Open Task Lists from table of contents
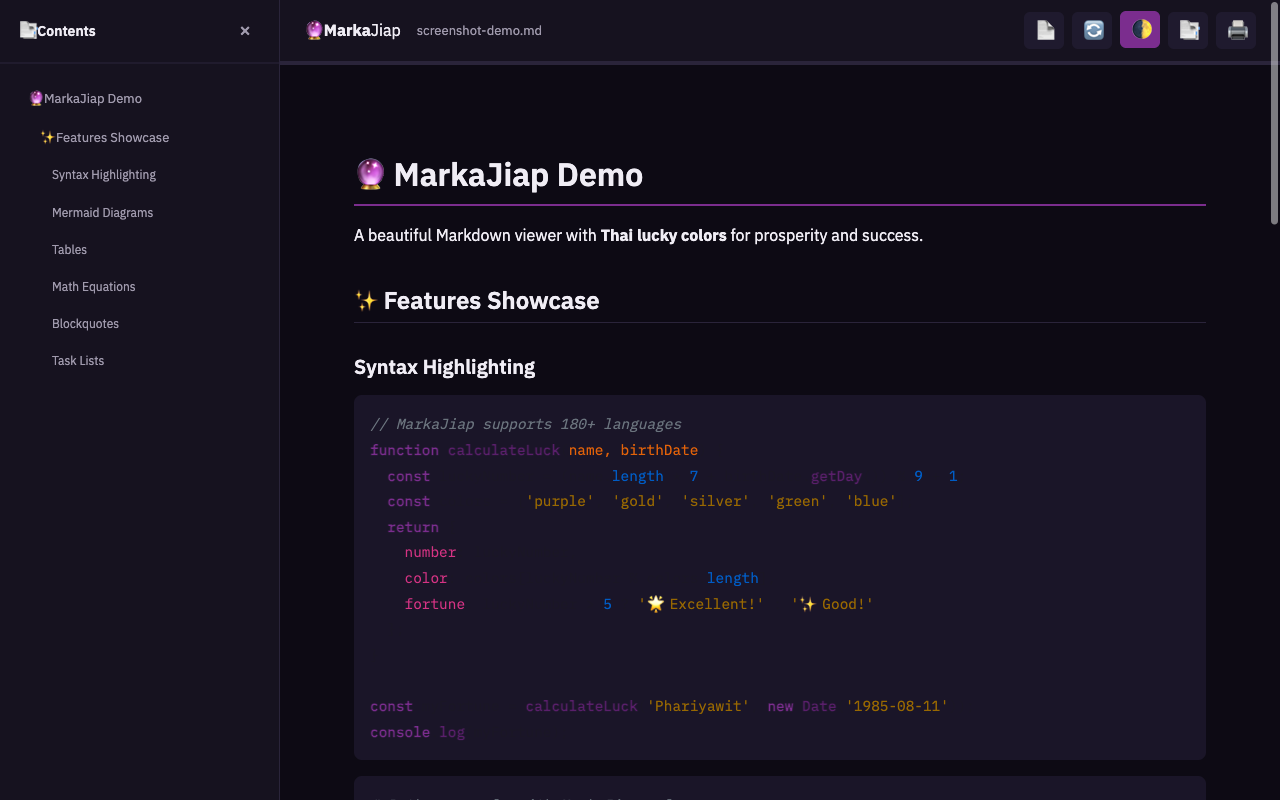This screenshot has width=1280, height=800. (78, 360)
